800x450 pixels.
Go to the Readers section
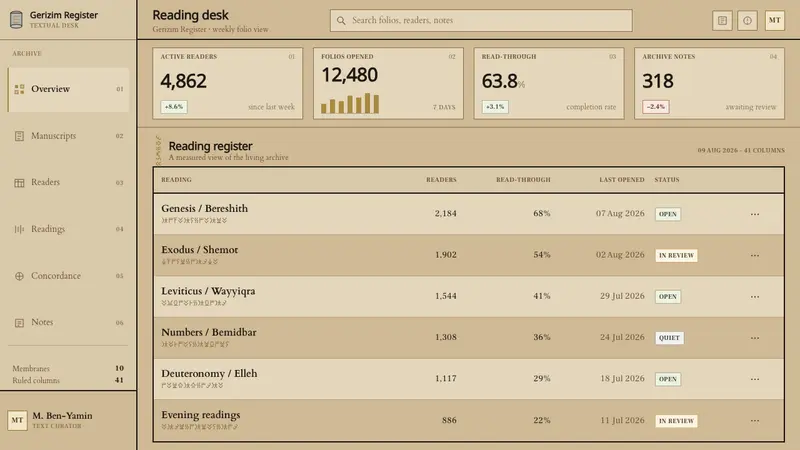pyautogui.click(x=68, y=183)
